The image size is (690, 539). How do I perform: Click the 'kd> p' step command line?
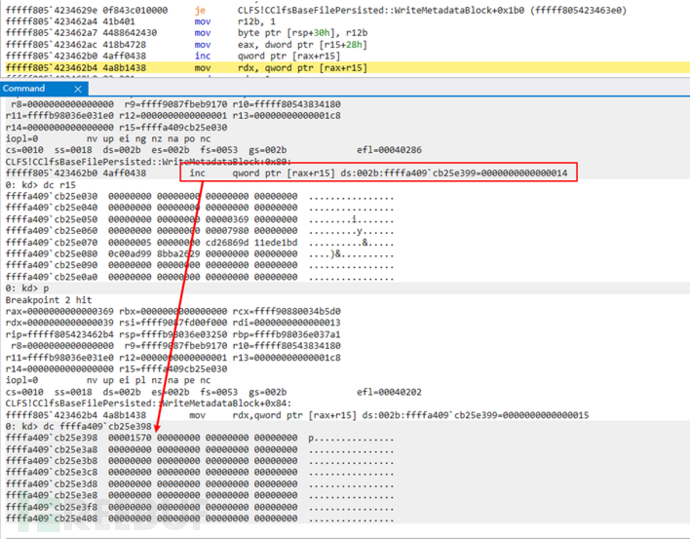tap(27, 289)
